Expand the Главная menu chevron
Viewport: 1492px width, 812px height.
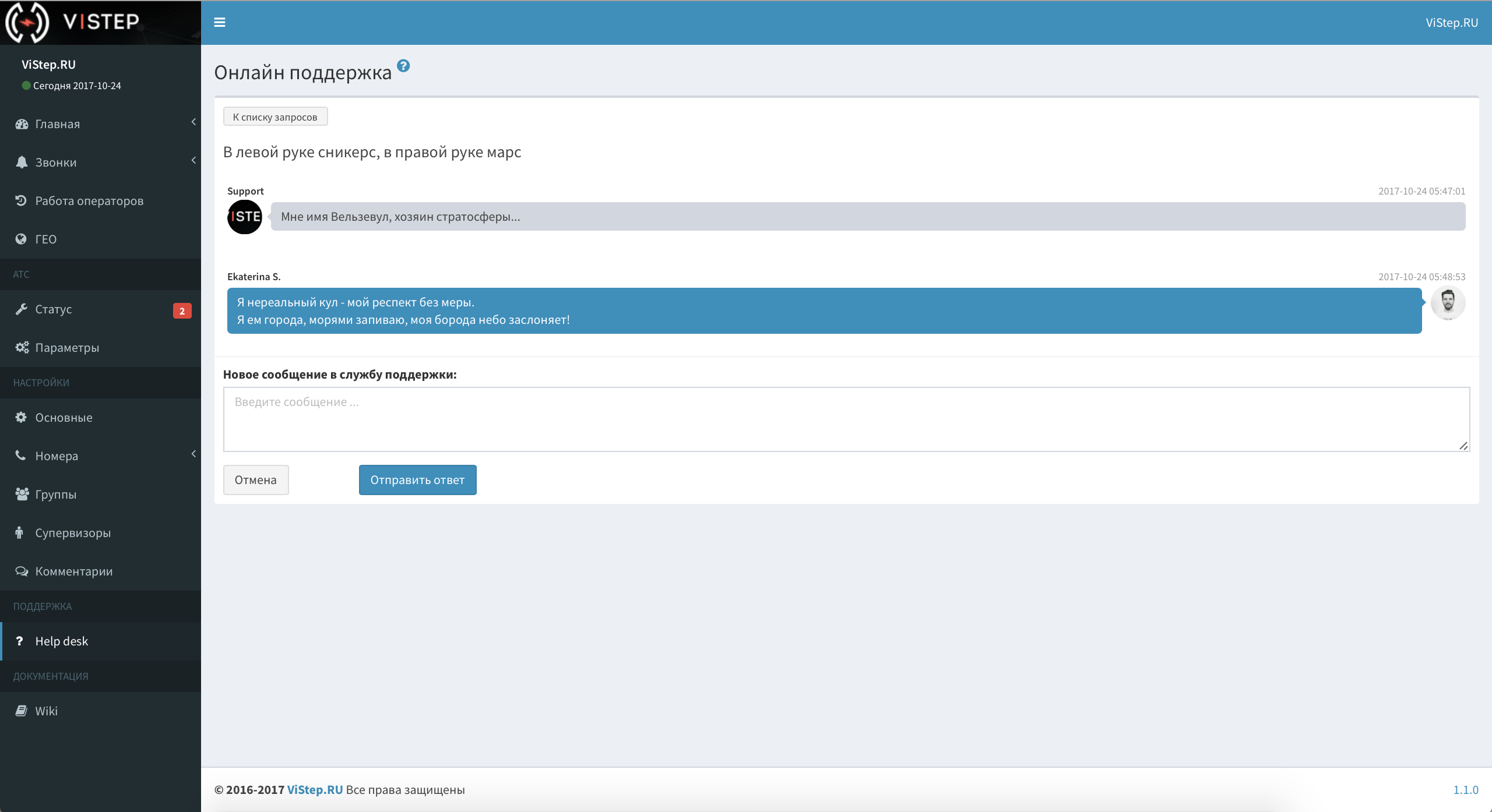pyautogui.click(x=193, y=122)
